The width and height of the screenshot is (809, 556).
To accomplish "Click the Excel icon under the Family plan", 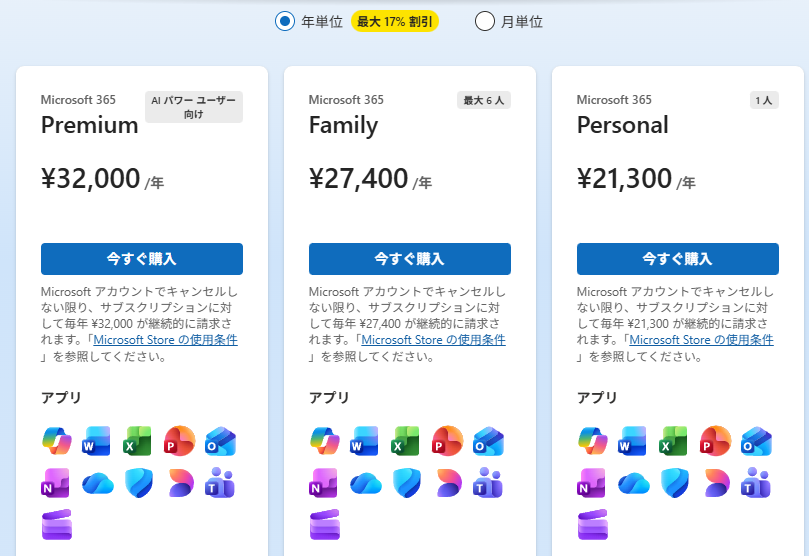I will 405,440.
